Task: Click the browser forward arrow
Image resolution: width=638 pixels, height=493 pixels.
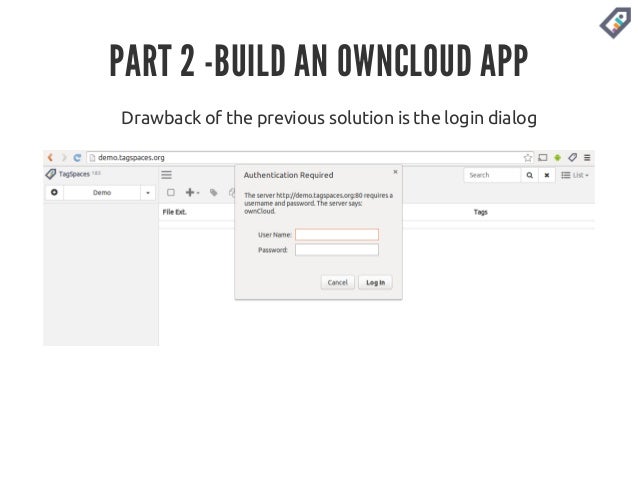Action: [64, 157]
